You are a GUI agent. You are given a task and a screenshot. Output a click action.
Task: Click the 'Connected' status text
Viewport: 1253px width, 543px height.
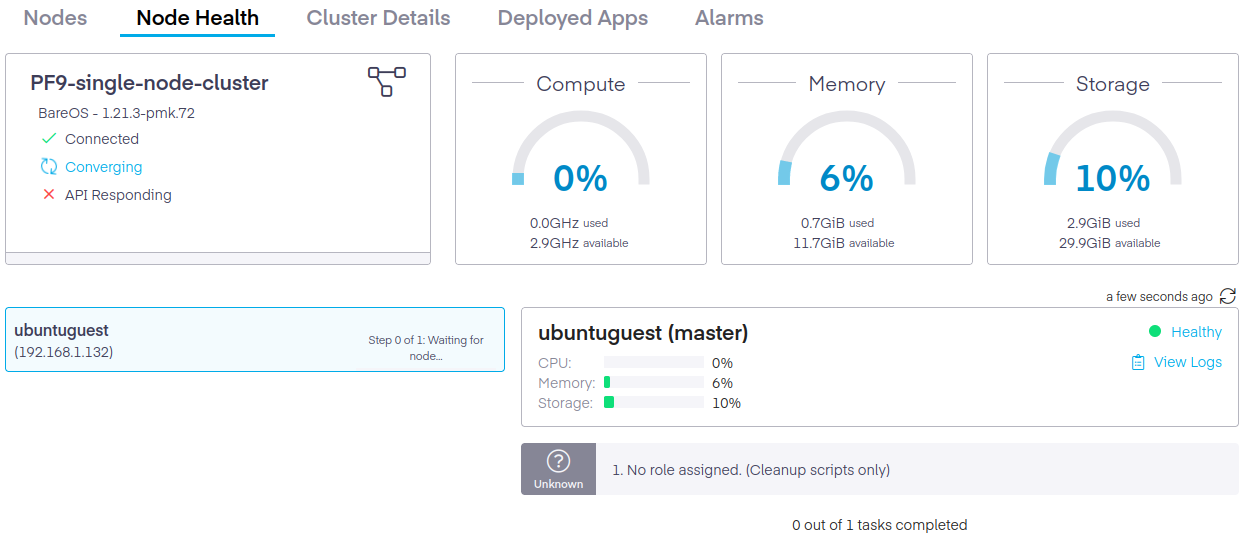[102, 139]
